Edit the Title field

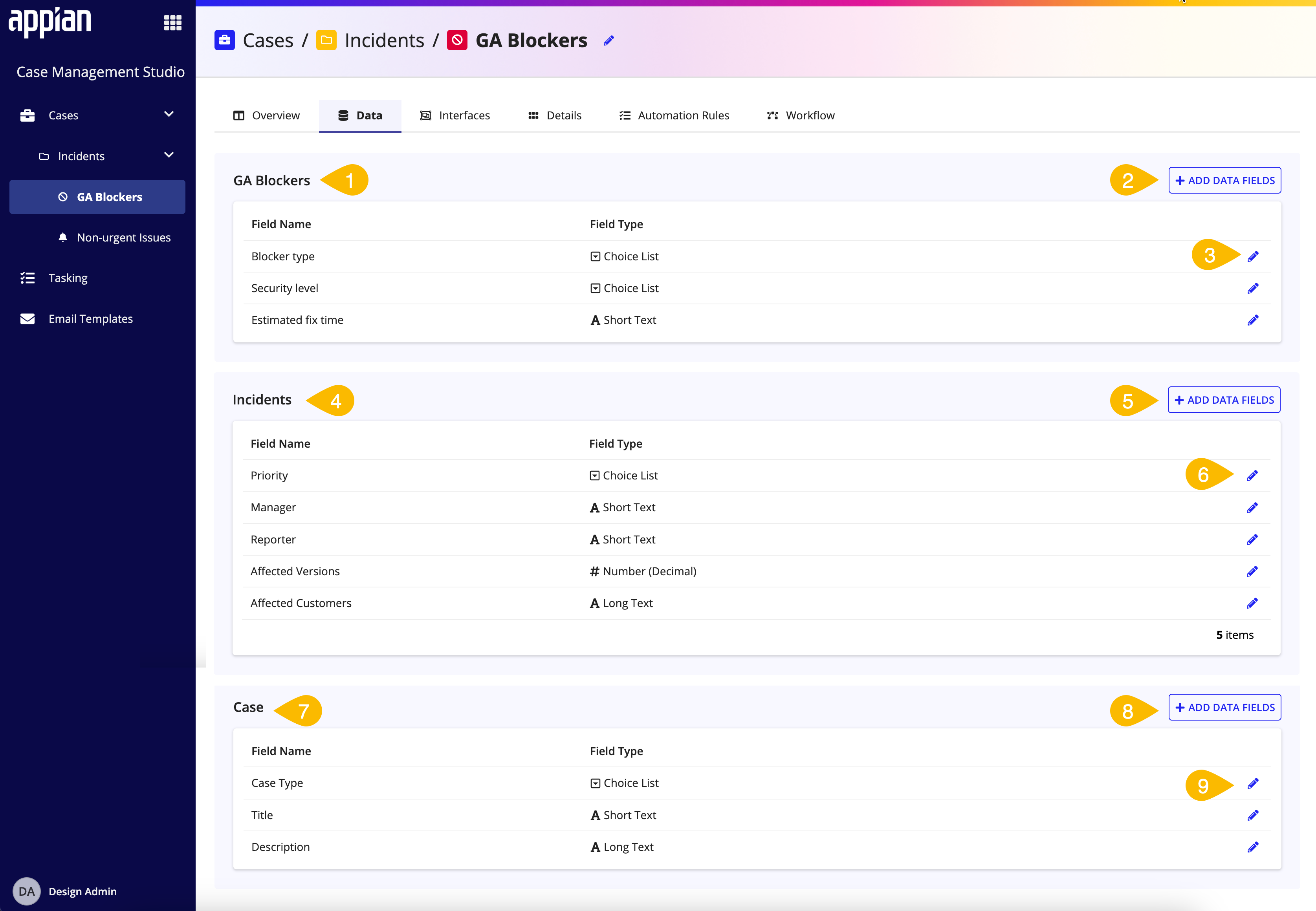pos(1253,815)
